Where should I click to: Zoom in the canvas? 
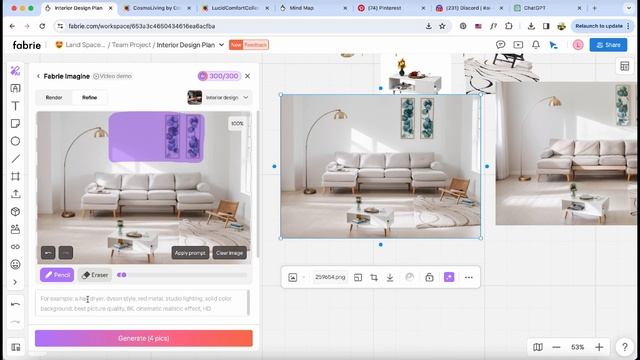pyautogui.click(x=599, y=347)
